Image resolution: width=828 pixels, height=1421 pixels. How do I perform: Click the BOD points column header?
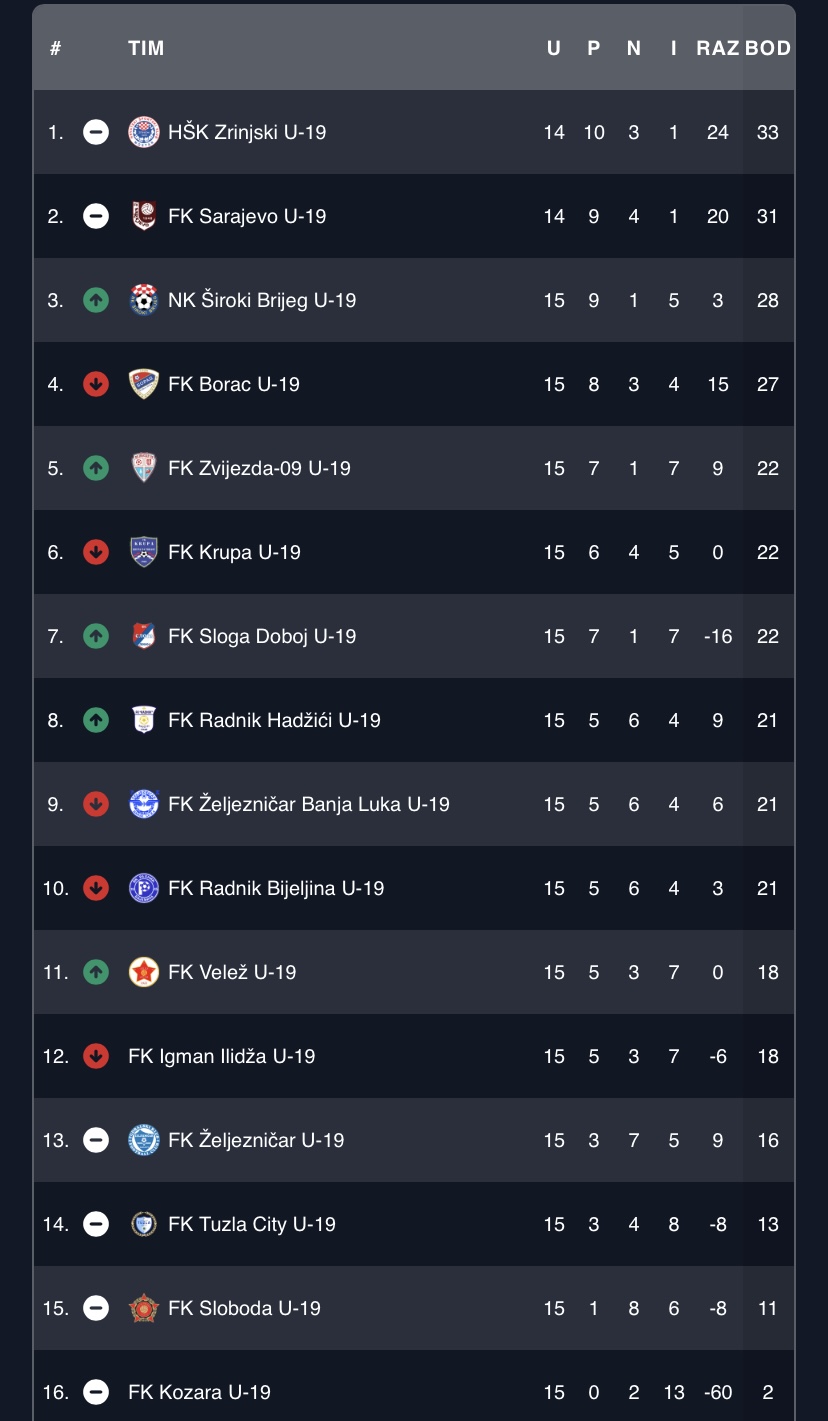click(x=768, y=48)
